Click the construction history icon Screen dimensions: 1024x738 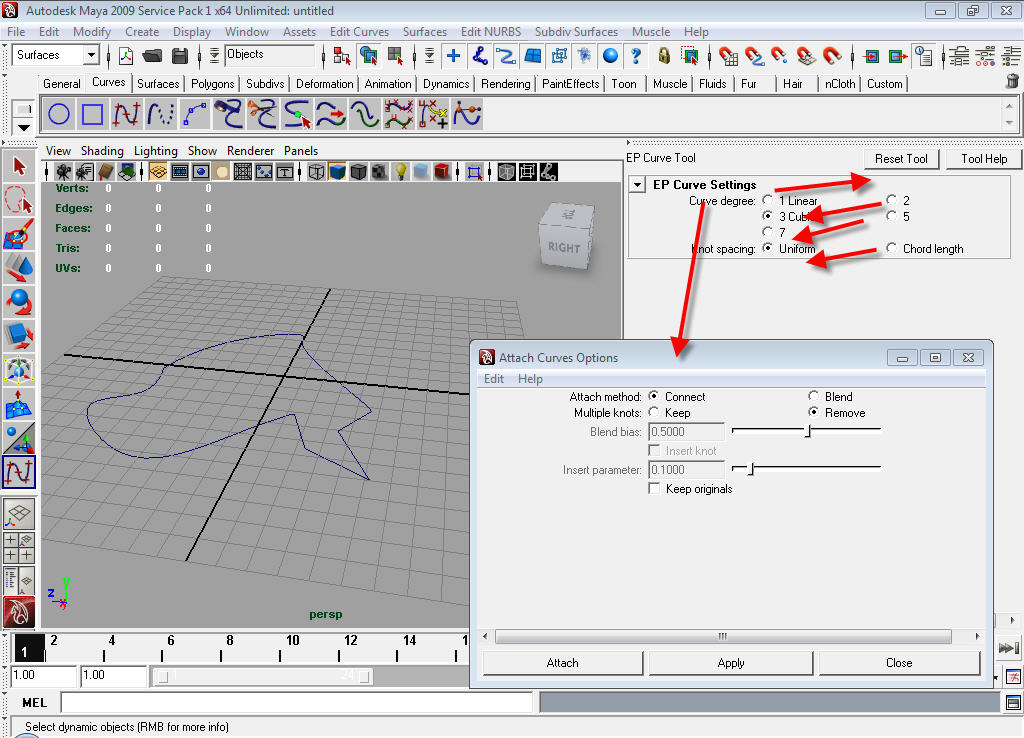point(924,56)
